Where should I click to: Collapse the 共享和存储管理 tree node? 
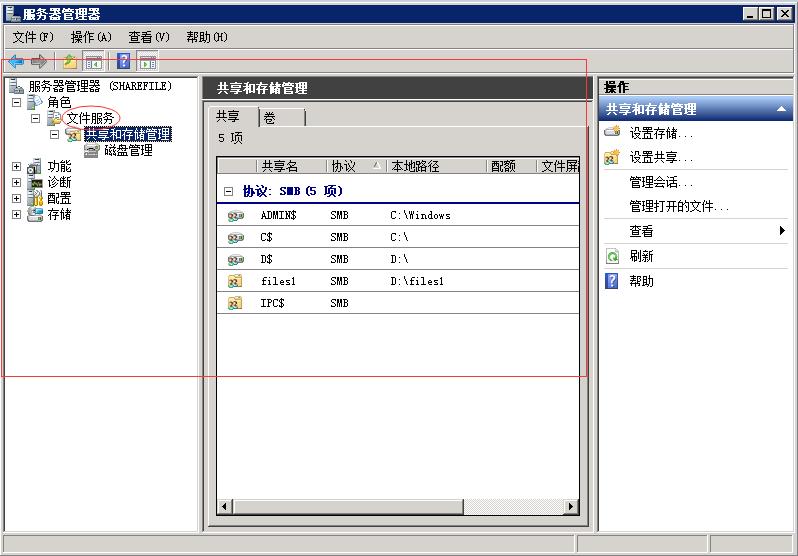click(54, 134)
